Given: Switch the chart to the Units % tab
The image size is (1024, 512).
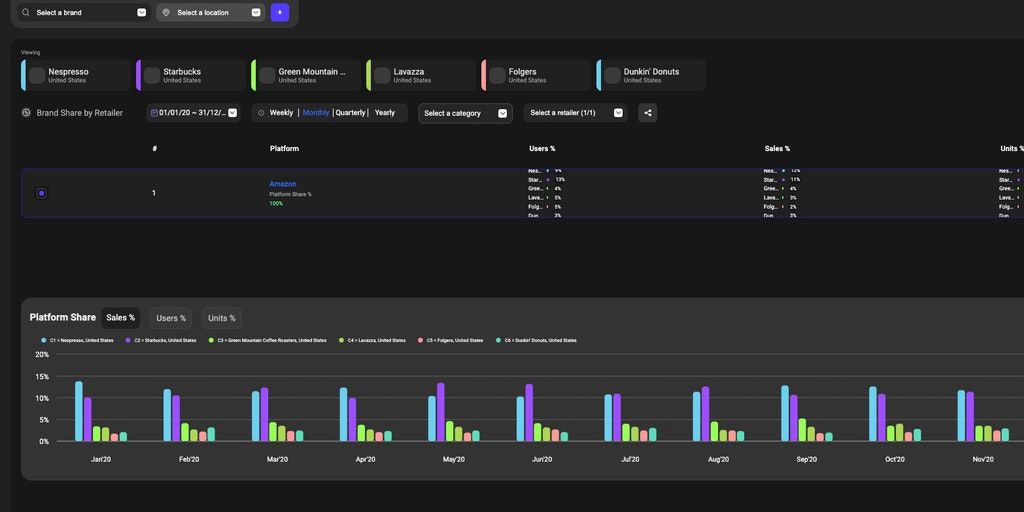Looking at the screenshot, I should tap(222, 318).
